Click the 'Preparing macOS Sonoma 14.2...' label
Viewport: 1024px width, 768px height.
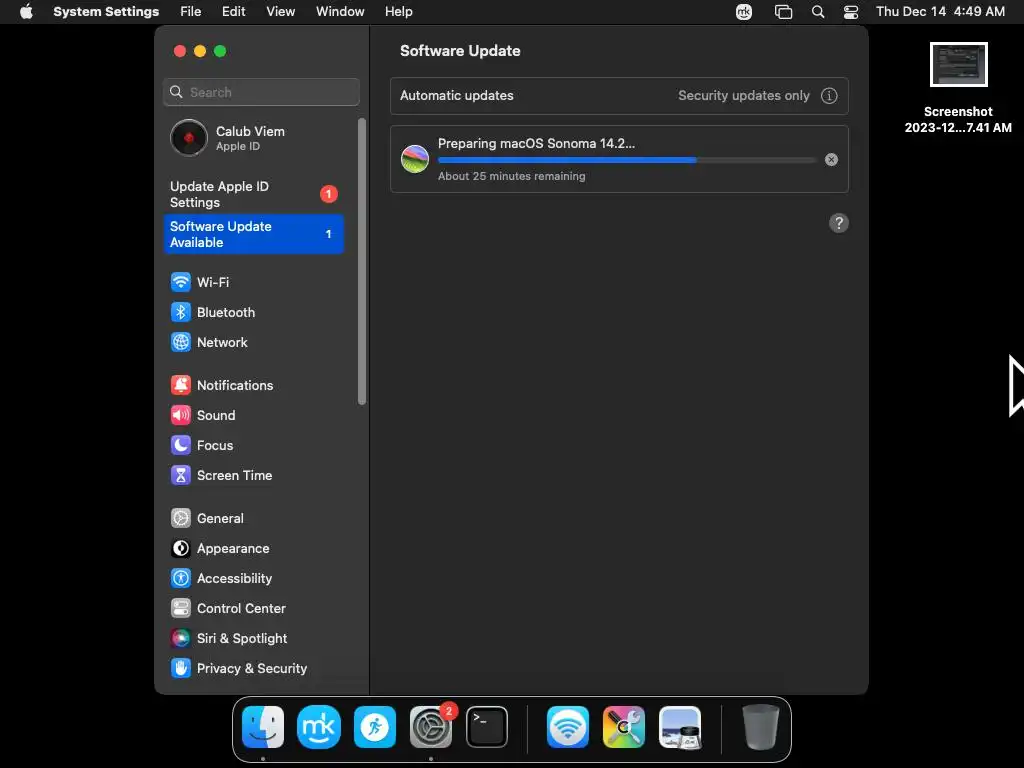tap(536, 144)
